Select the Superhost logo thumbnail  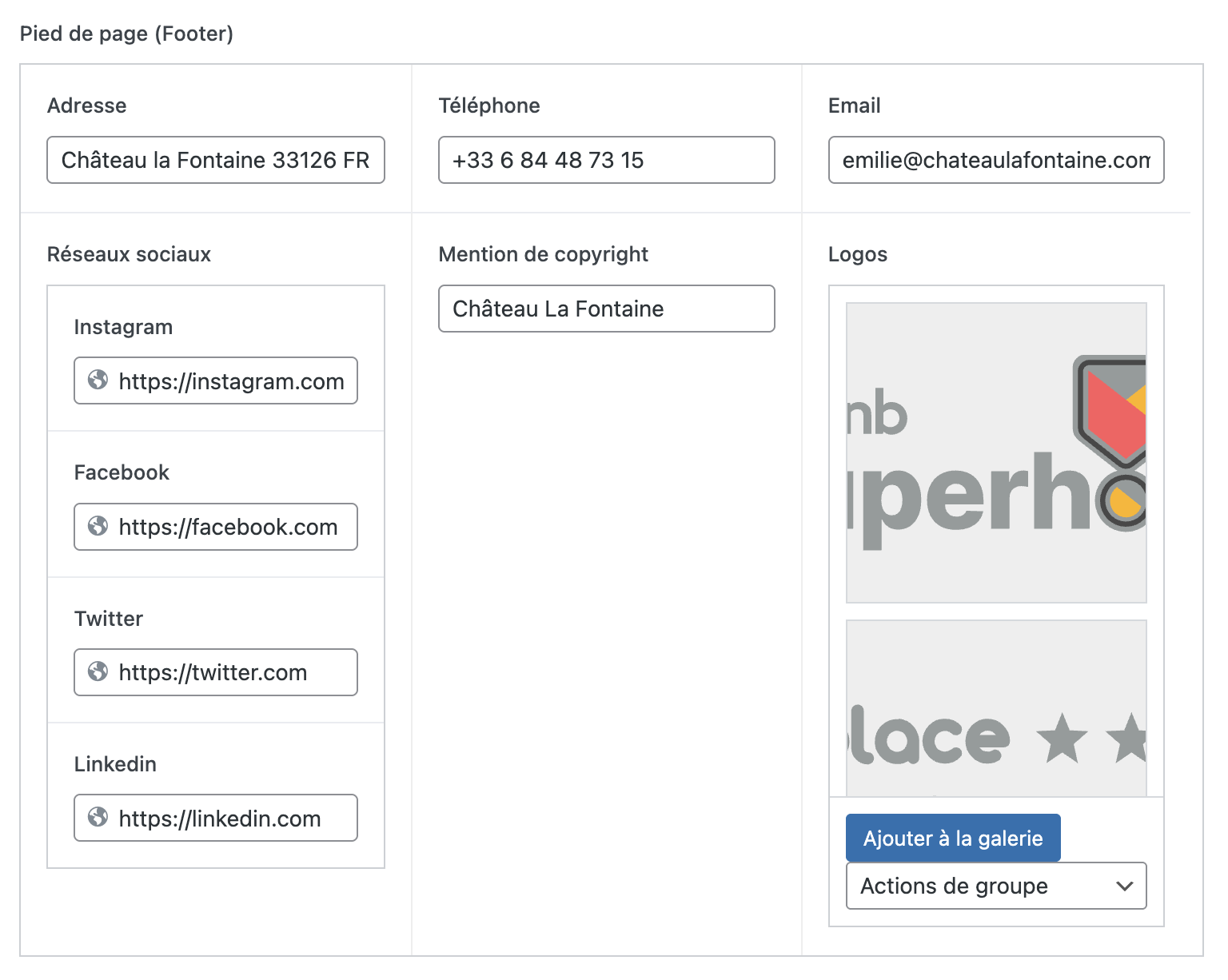pyautogui.click(x=996, y=452)
